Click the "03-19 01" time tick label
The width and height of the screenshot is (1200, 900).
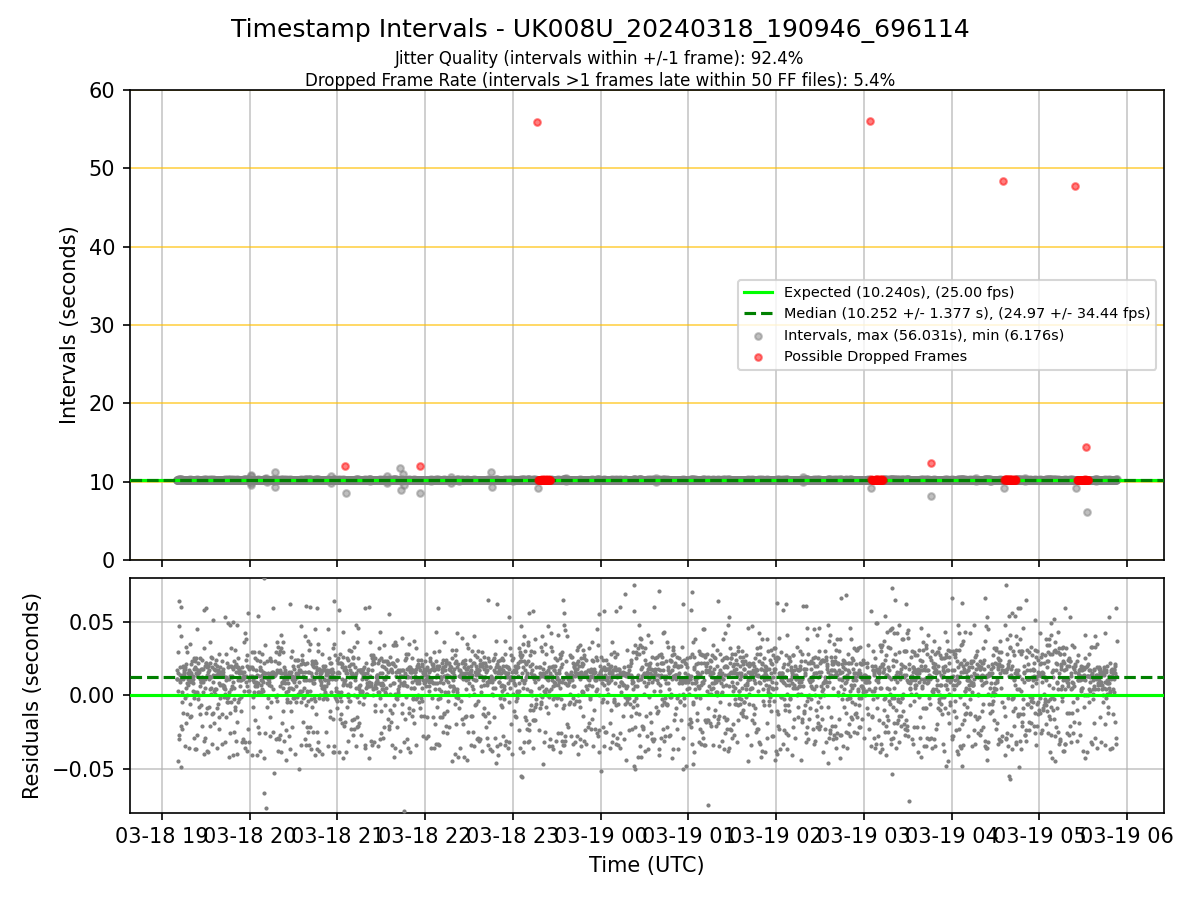[x=688, y=834]
